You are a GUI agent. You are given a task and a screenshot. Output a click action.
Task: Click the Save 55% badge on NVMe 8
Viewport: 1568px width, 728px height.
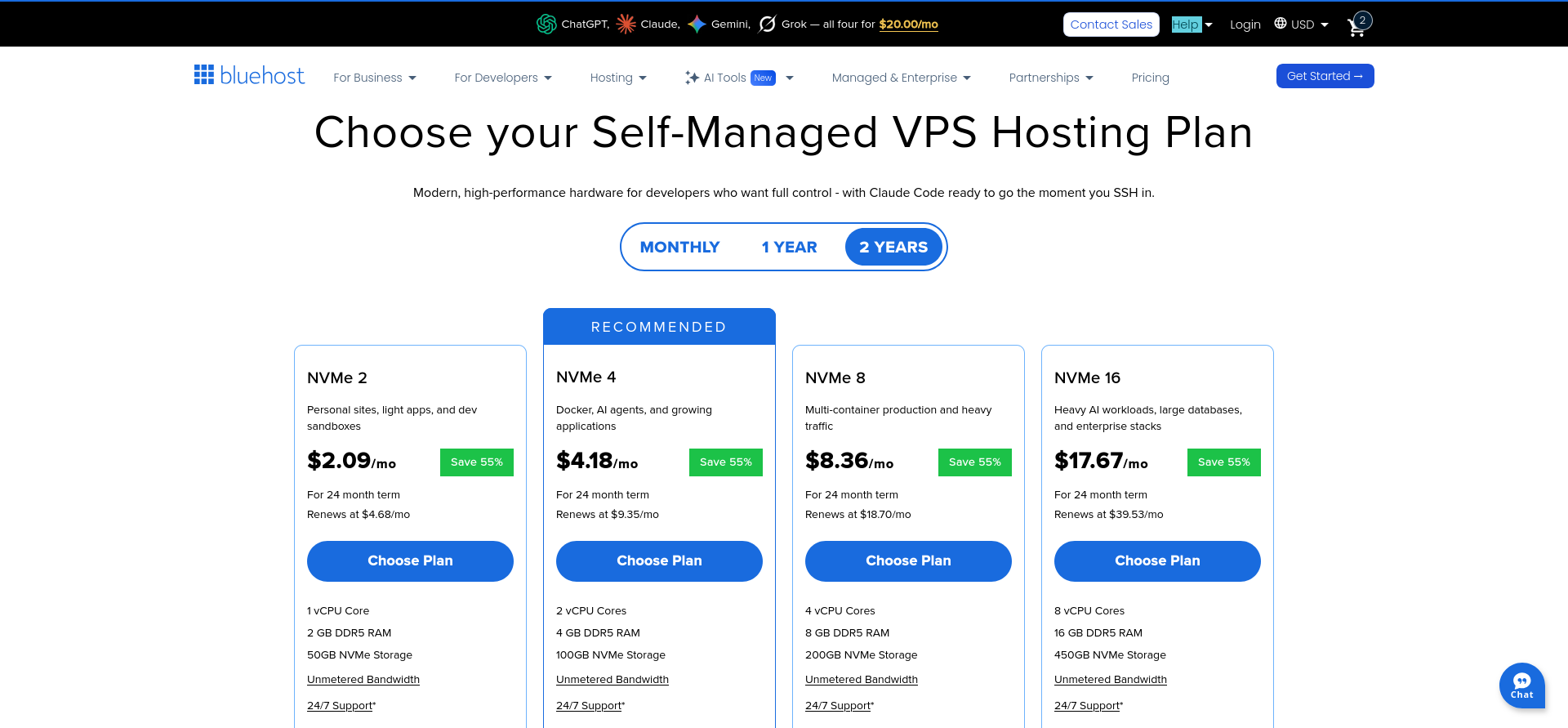click(975, 462)
